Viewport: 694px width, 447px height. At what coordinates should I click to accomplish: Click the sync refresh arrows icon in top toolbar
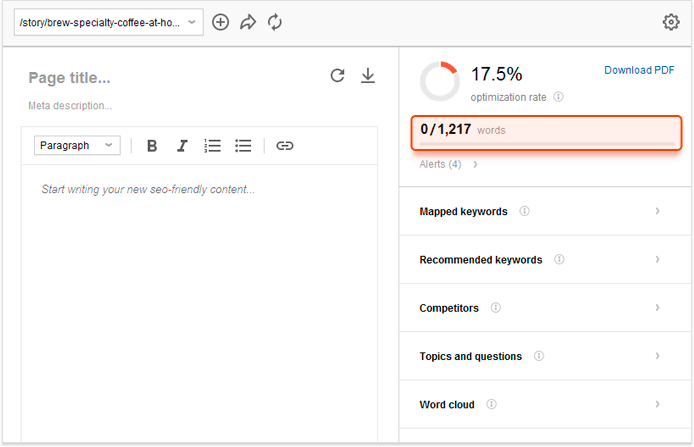tap(275, 22)
